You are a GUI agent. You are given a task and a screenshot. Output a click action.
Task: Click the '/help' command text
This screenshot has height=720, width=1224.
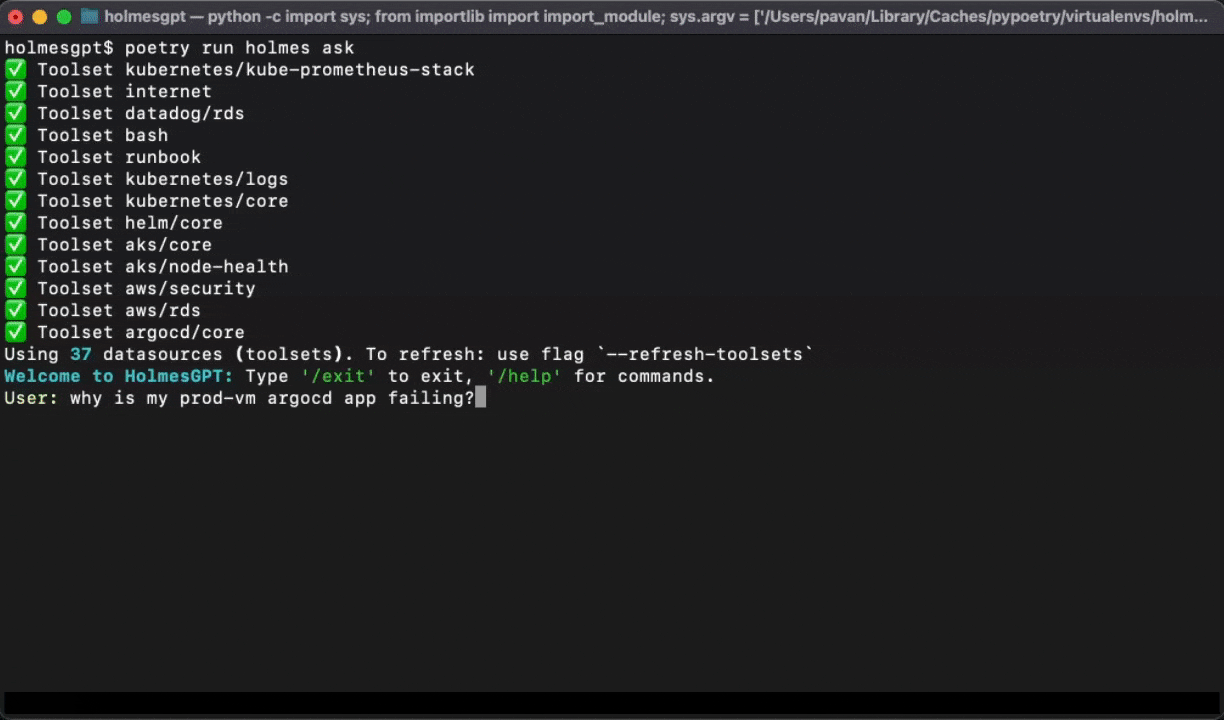point(525,377)
